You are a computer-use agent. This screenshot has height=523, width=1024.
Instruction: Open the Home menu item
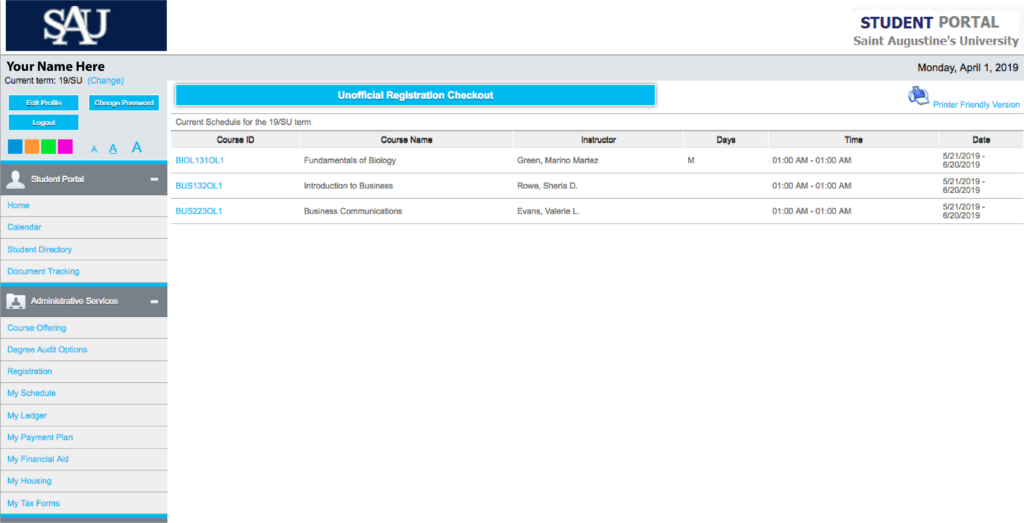coord(84,206)
